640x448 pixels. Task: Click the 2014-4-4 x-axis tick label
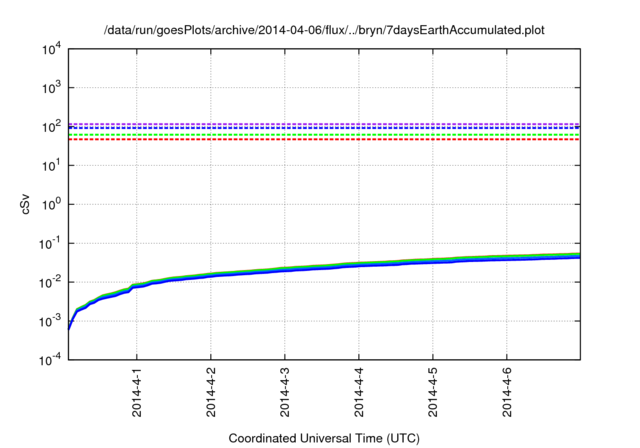click(x=359, y=394)
